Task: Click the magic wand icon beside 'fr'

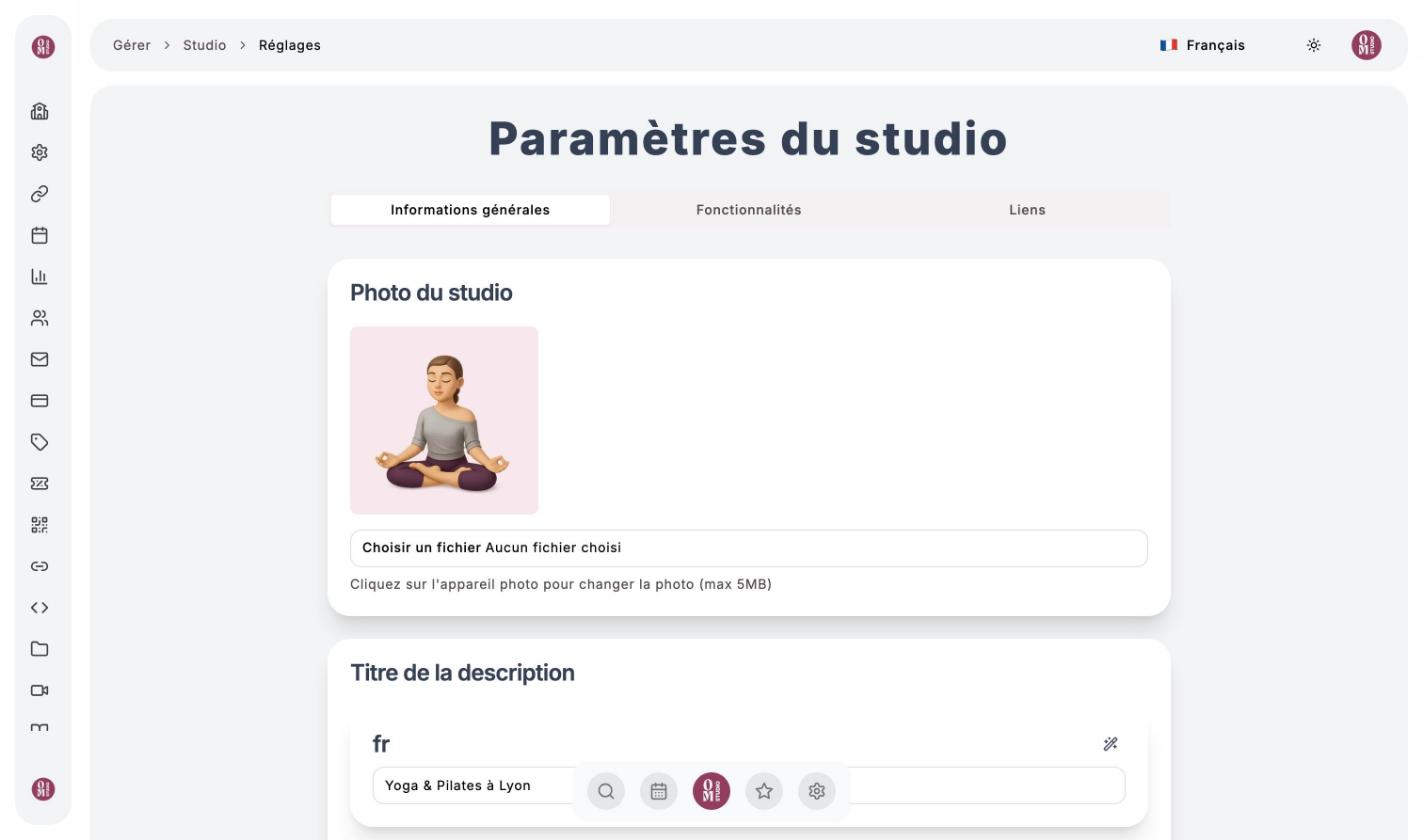Action: (1110, 744)
